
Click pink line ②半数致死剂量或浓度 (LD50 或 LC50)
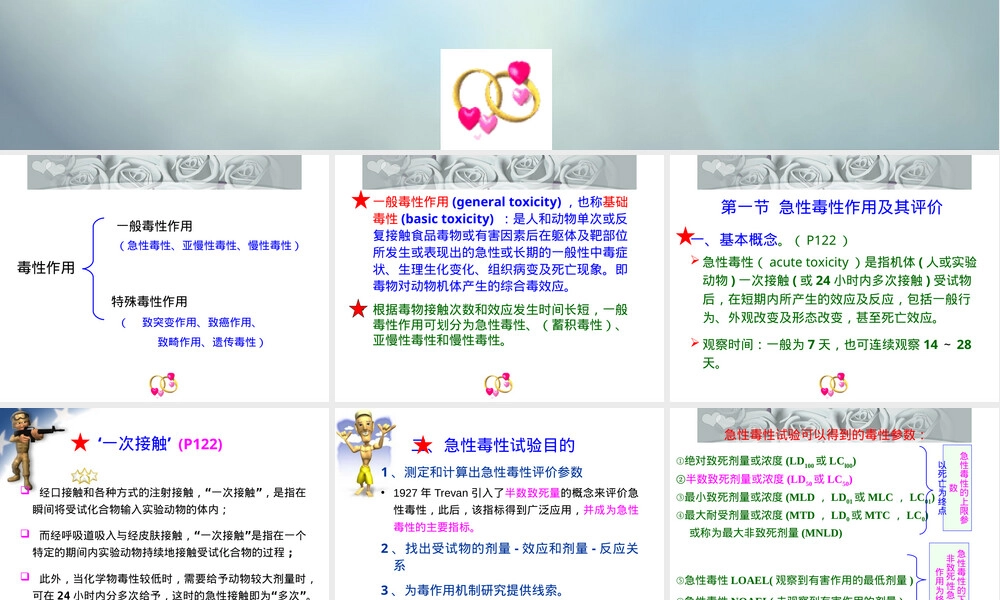click(x=764, y=479)
